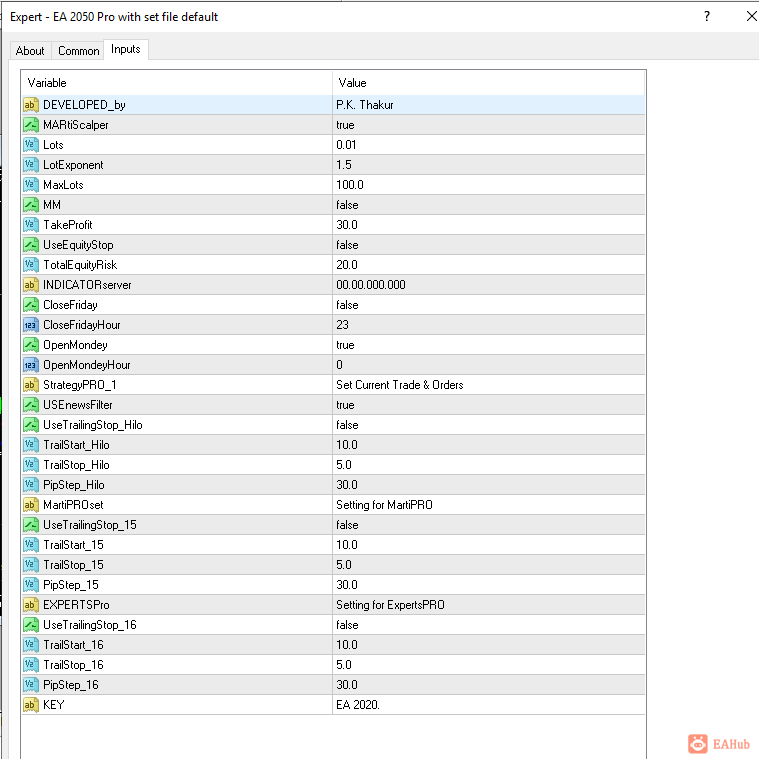The height and width of the screenshot is (759, 759).
Task: Click the string icon beside EXPERTSPro
Action: [x=30, y=605]
